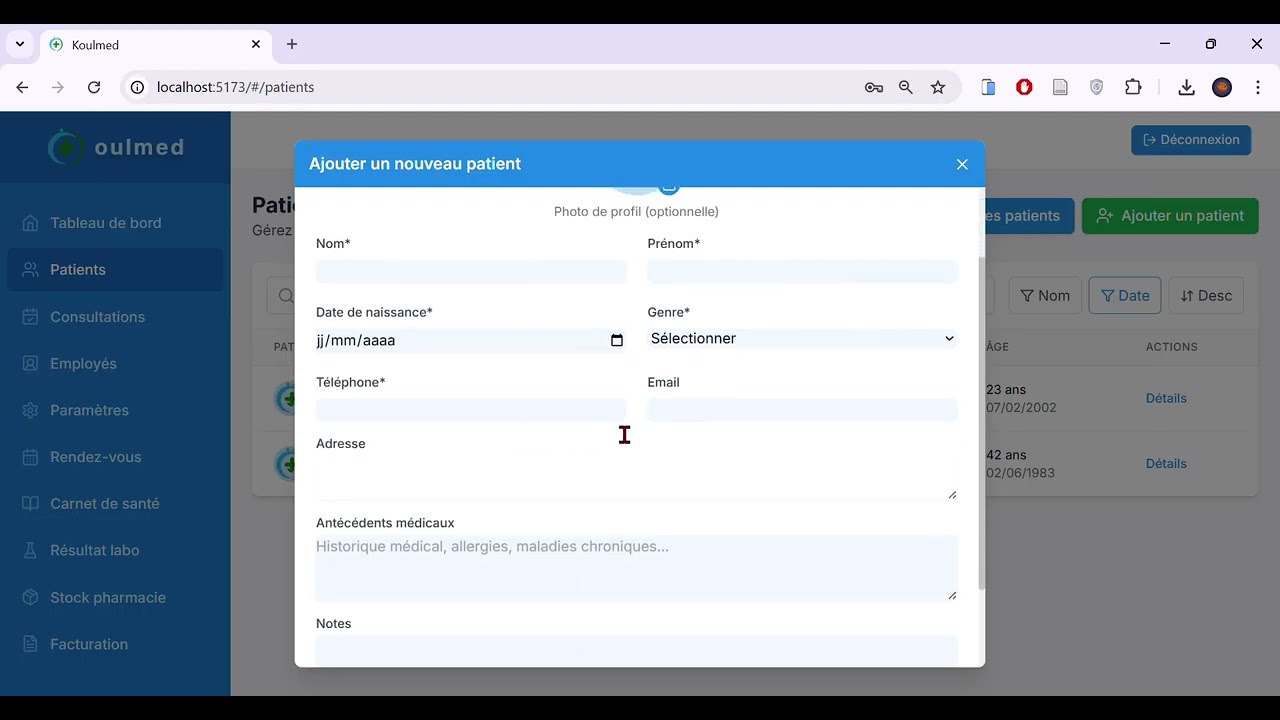Close the add new patient dialog

[x=962, y=164]
